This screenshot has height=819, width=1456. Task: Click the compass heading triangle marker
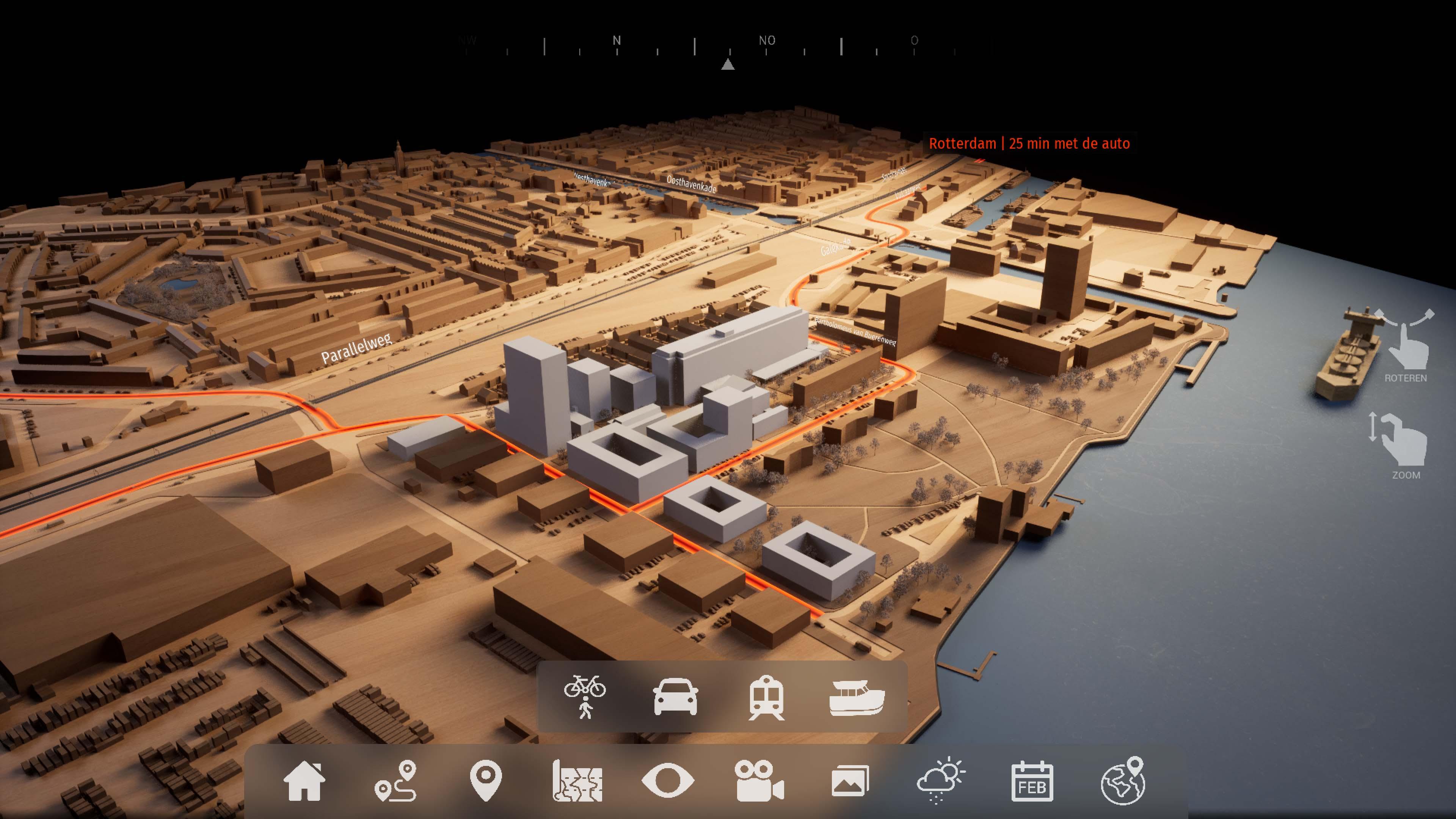tap(728, 64)
